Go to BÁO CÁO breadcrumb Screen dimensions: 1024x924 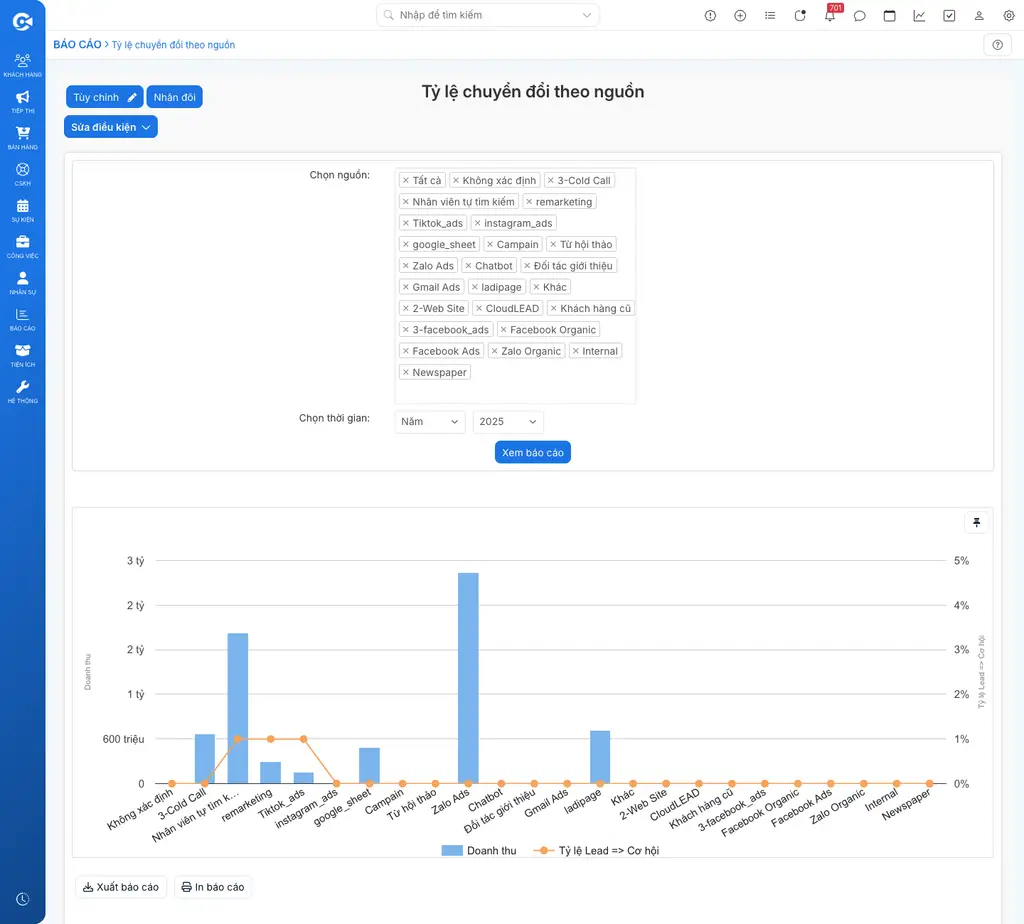click(x=77, y=44)
